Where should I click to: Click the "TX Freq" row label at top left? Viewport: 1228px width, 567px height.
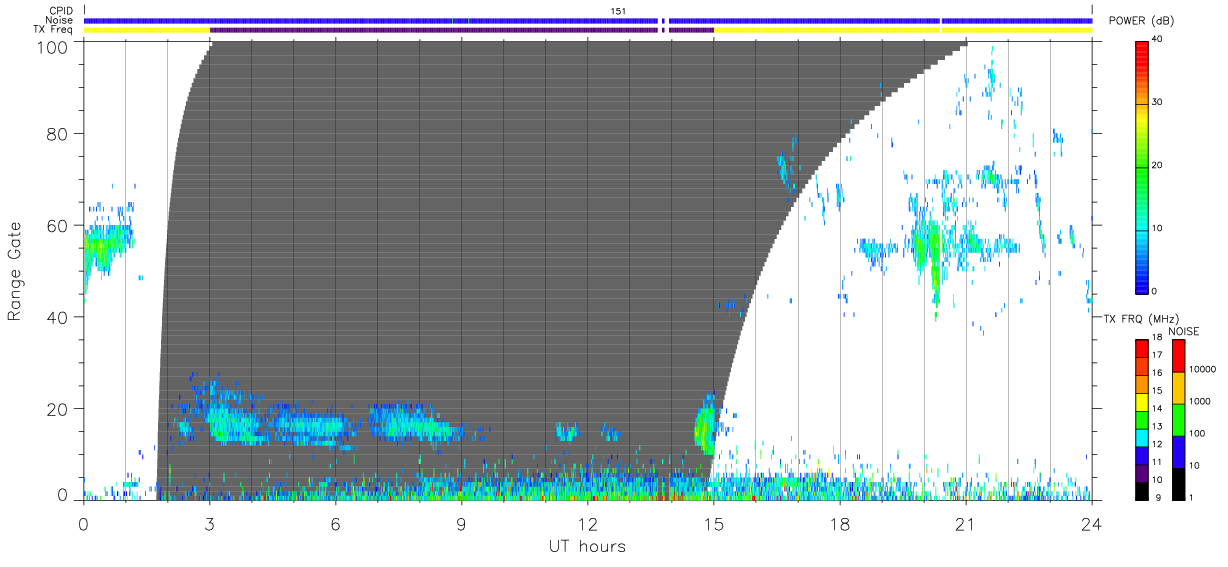pyautogui.click(x=54, y=30)
